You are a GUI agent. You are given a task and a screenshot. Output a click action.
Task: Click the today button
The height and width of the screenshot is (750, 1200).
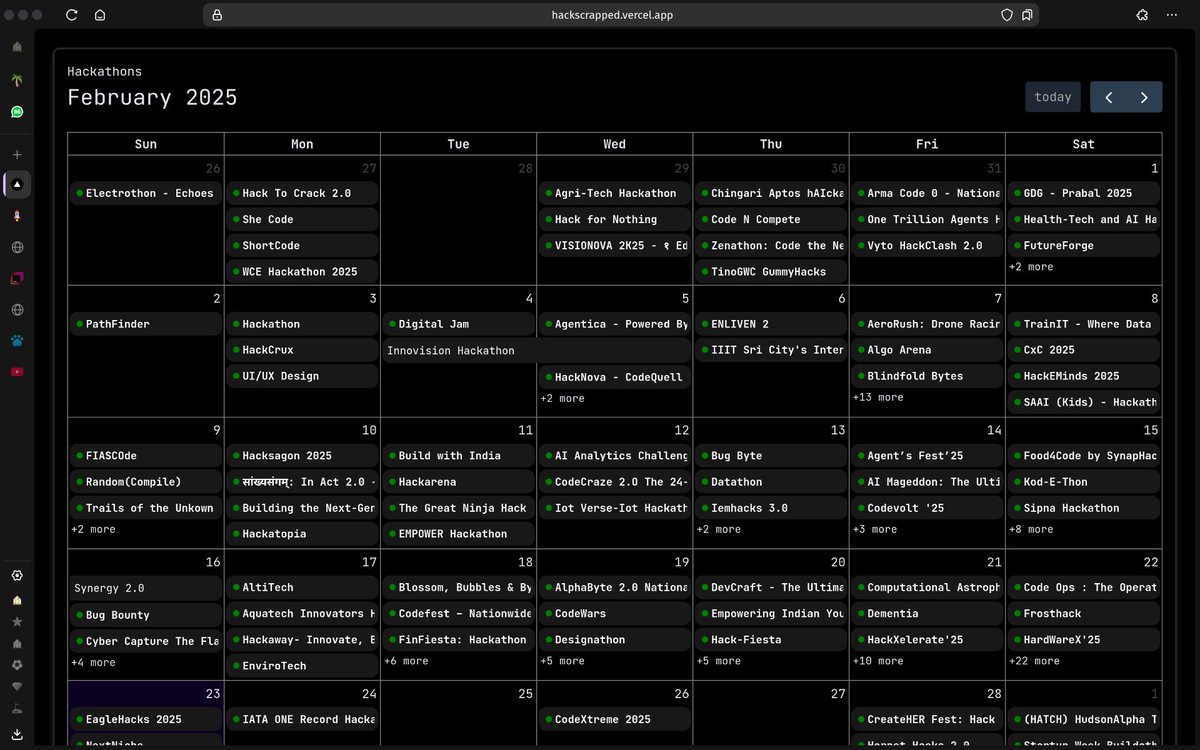pos(1053,97)
